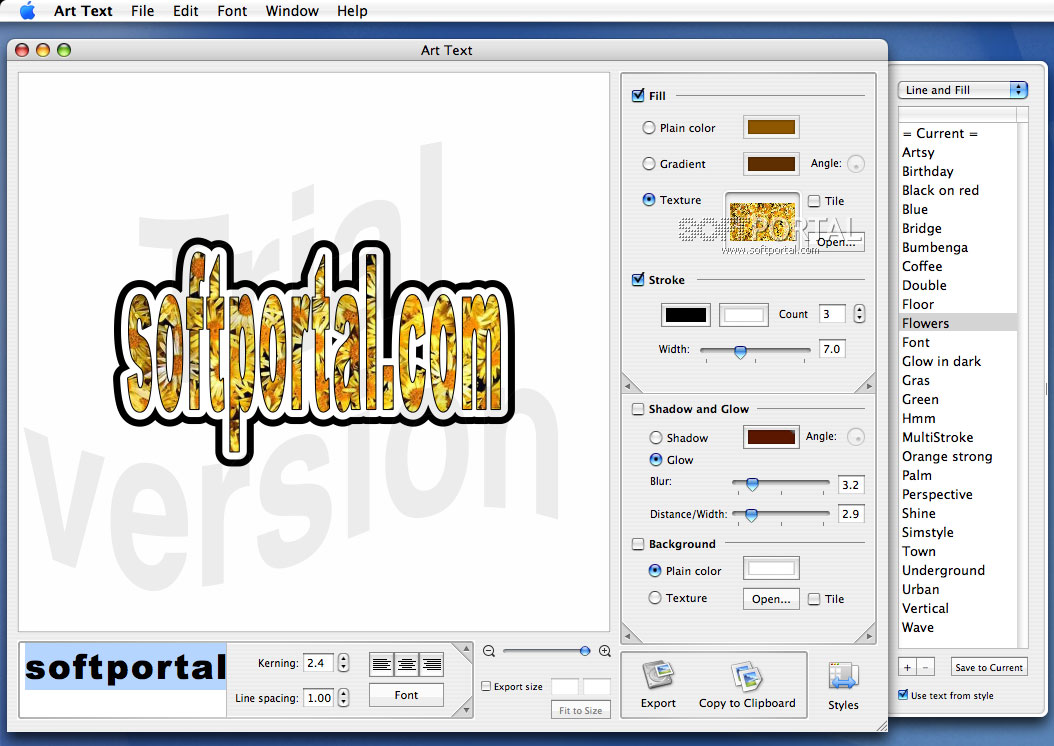Click the Gradient angle dial
Image resolution: width=1054 pixels, height=746 pixels.
tap(856, 164)
